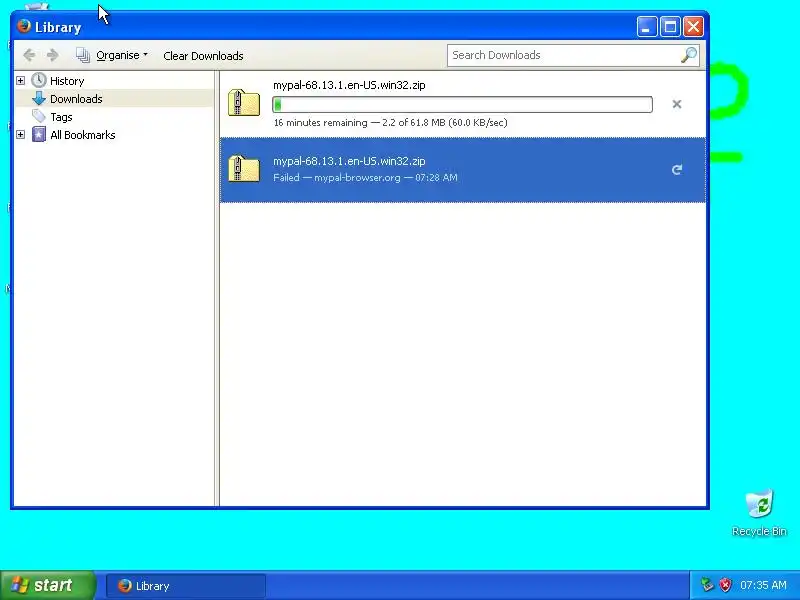Click the Library taskbar button
The image size is (800, 600).
pos(186,586)
